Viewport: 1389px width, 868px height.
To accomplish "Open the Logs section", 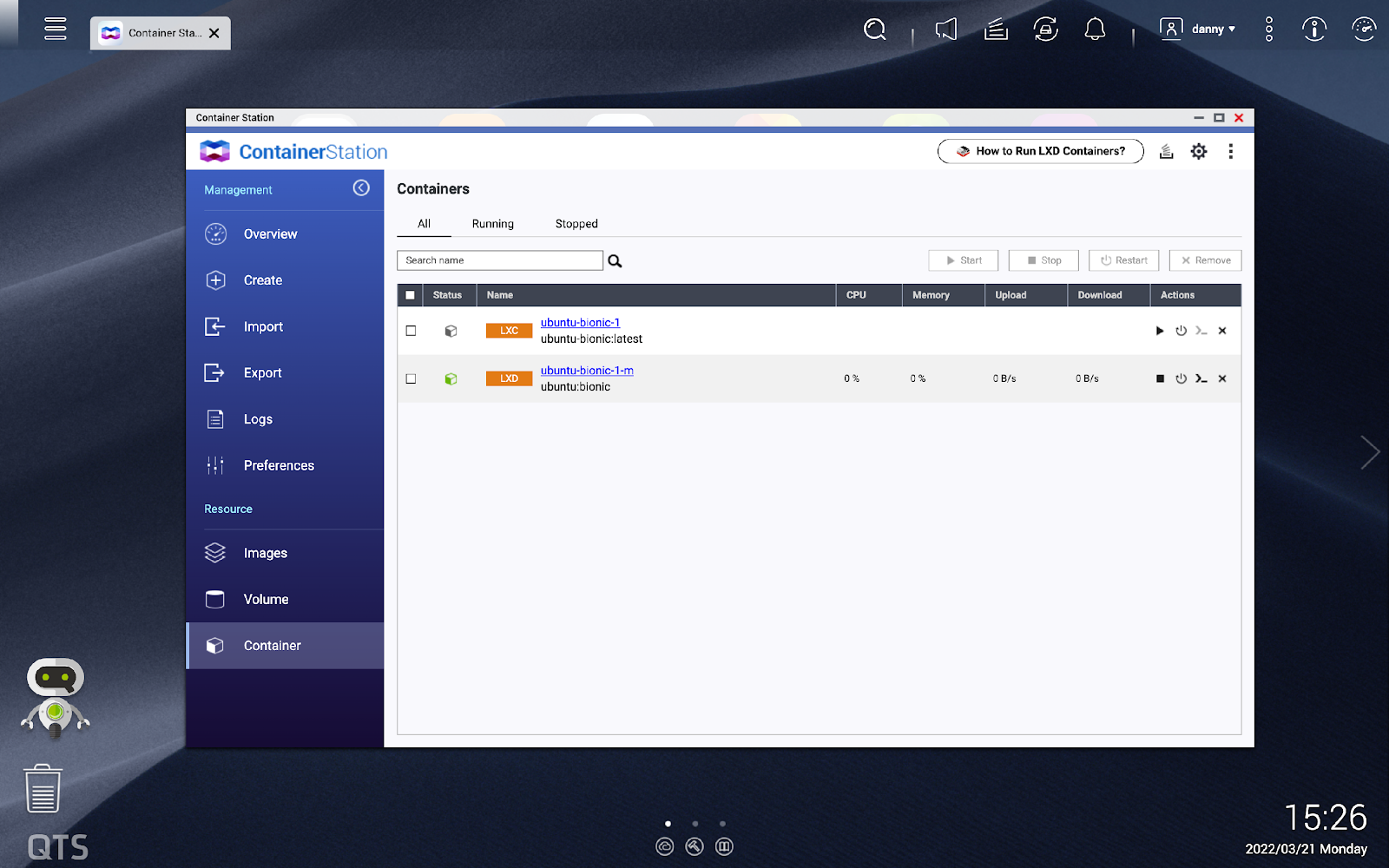I will click(285, 419).
